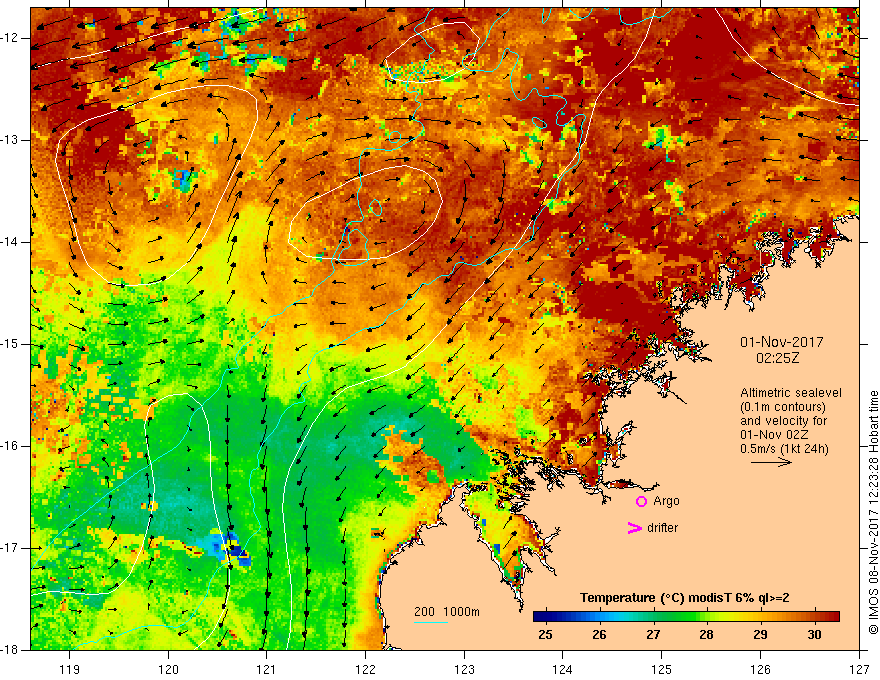Click the color bar tick label 25

[545, 635]
